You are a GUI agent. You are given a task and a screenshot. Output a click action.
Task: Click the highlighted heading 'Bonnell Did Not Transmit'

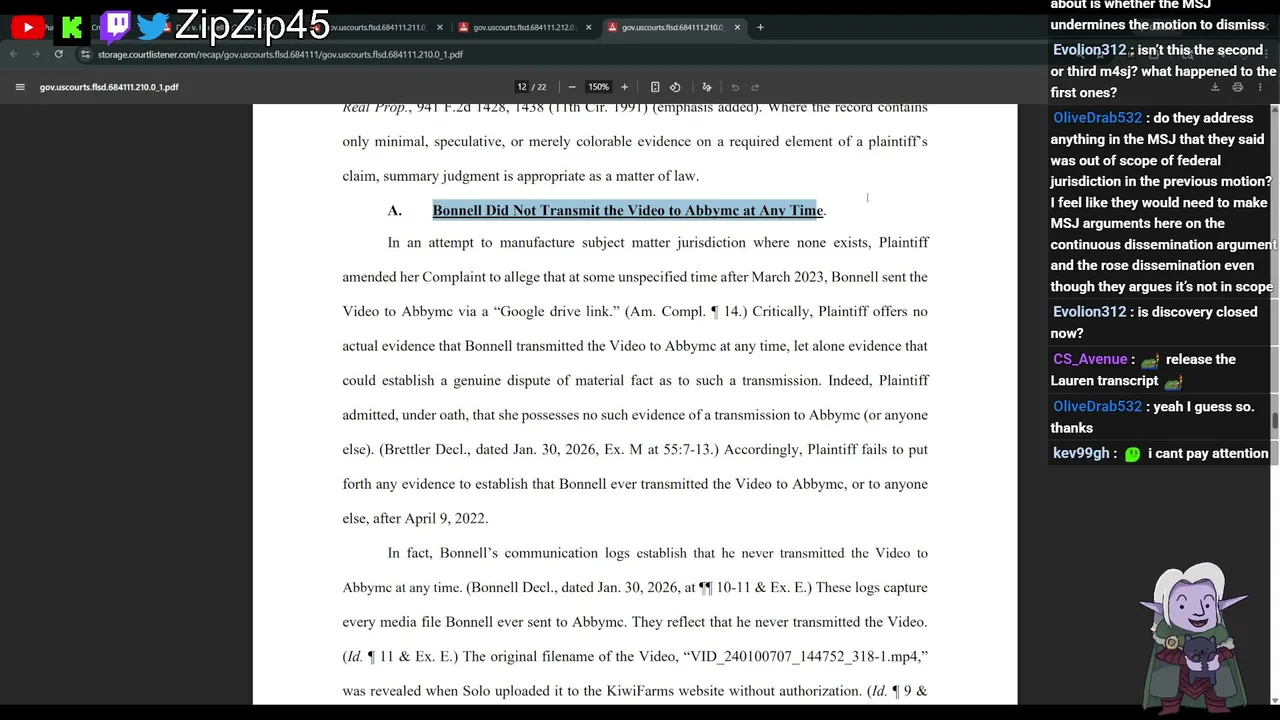[628, 210]
